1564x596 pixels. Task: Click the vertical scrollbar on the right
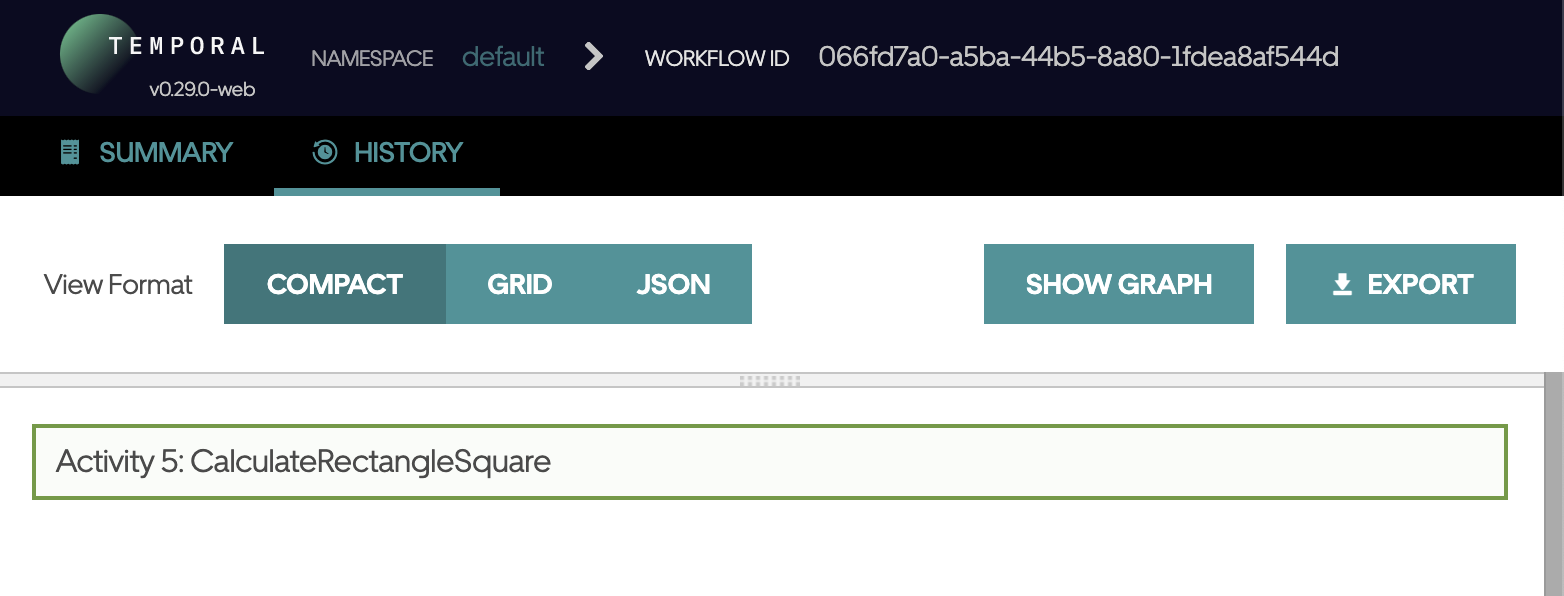(x=1553, y=480)
